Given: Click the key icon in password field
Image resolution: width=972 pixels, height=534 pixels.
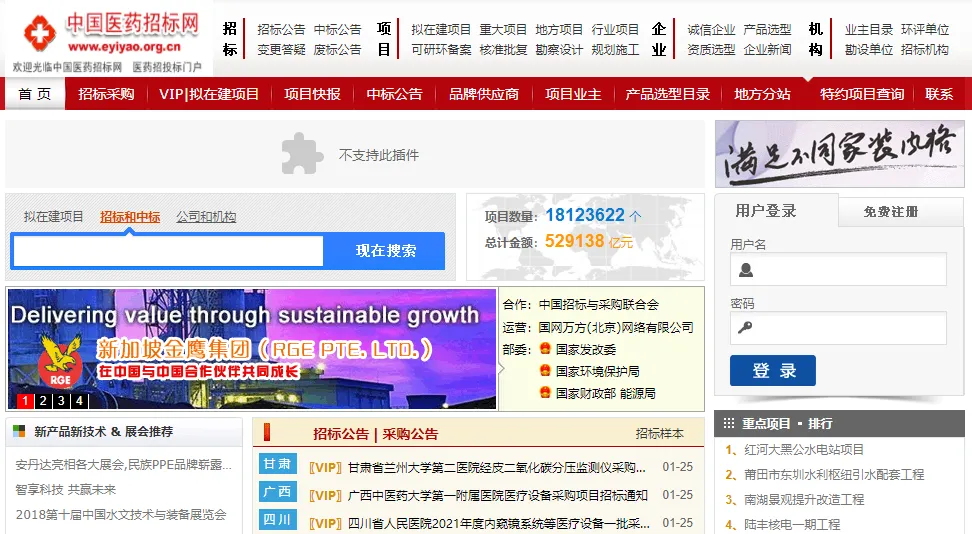Looking at the screenshot, I should pyautogui.click(x=746, y=328).
